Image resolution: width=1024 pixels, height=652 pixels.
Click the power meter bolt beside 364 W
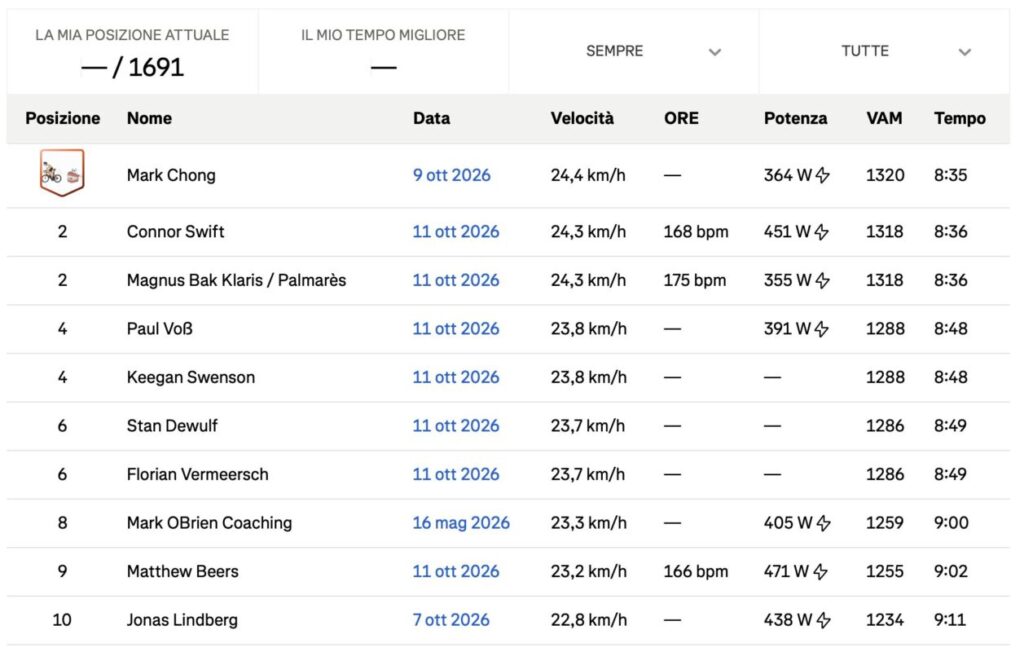[823, 175]
